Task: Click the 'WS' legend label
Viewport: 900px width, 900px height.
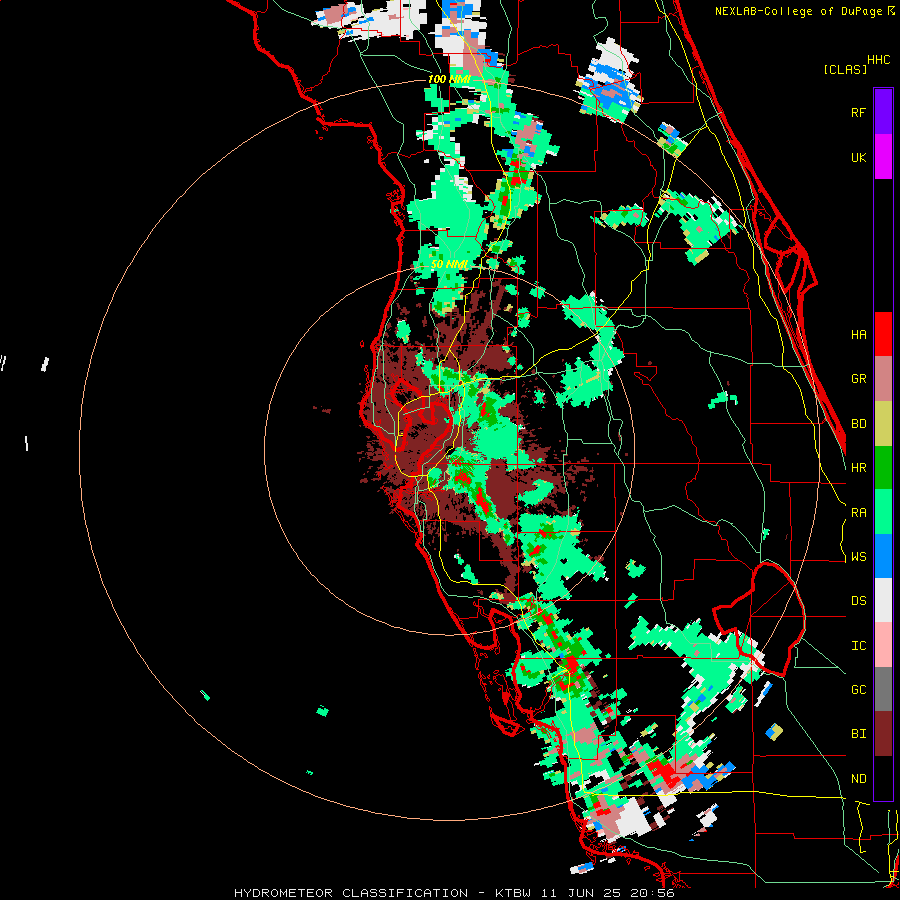Action: coord(858,557)
